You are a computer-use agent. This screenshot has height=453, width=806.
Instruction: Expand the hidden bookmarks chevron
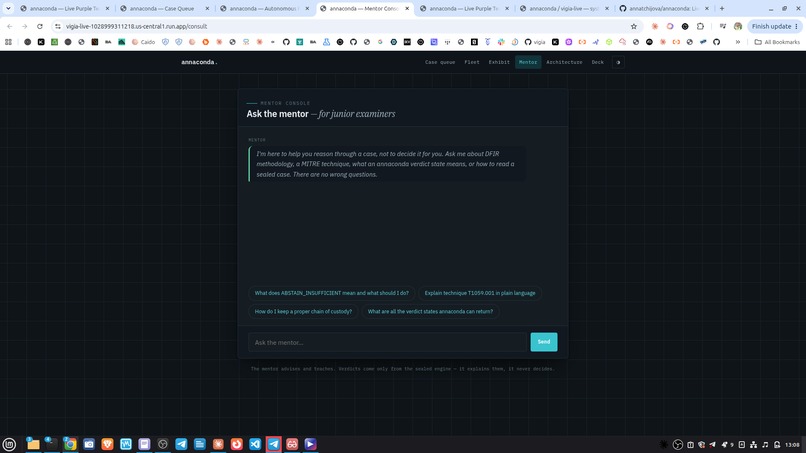tap(738, 42)
